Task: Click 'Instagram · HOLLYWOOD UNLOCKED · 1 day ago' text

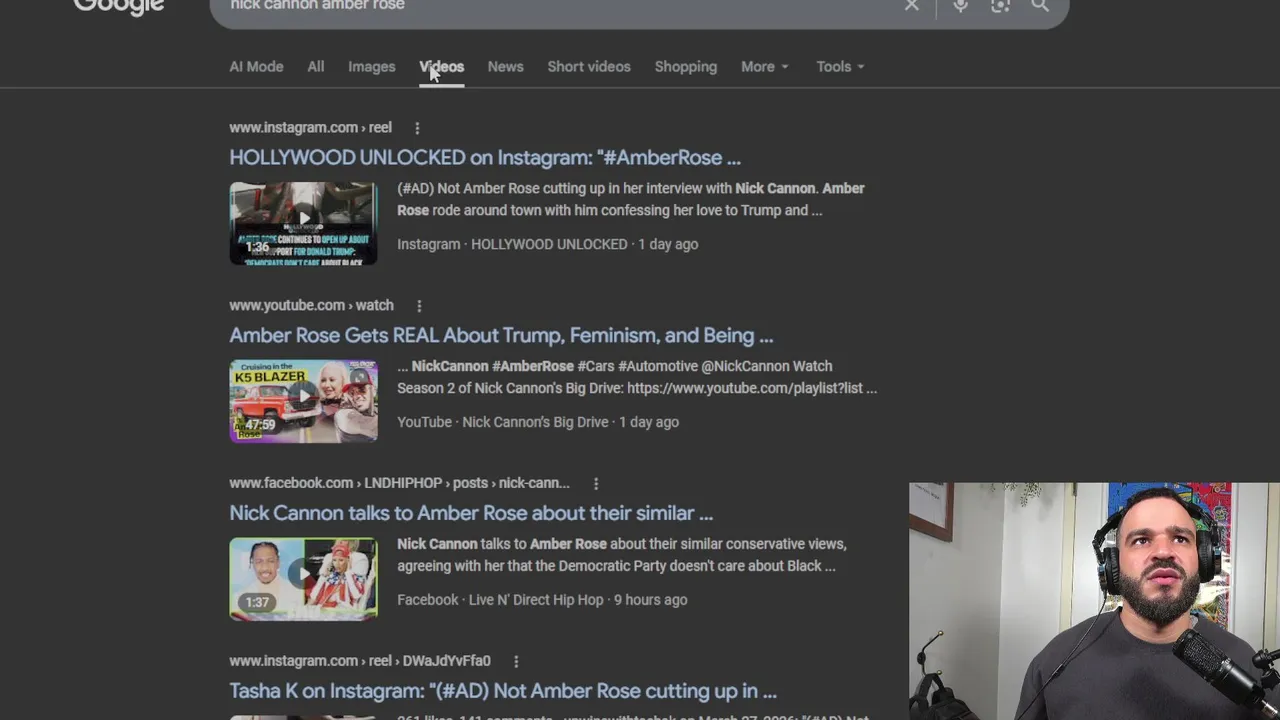Action: click(x=548, y=245)
